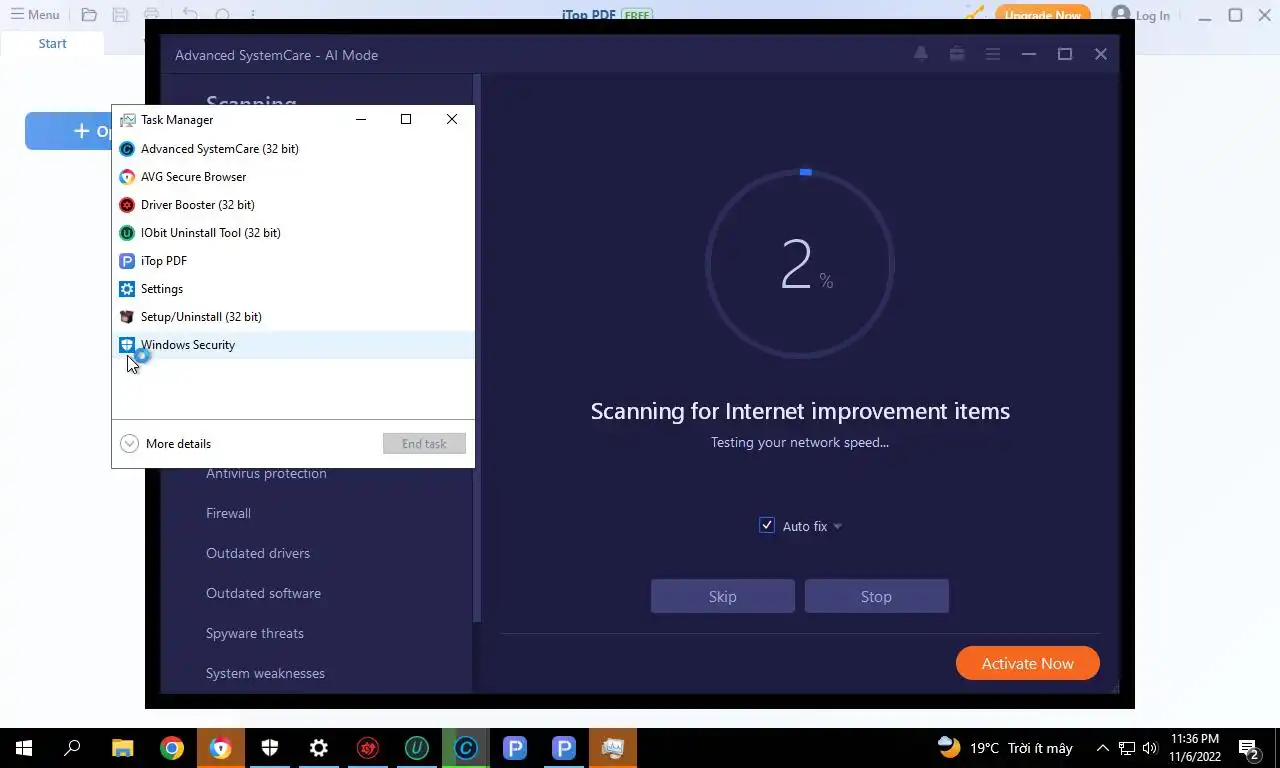Select Driver Booster (32 bit) process
Screen dimensions: 1280x768
click(x=293, y=205)
